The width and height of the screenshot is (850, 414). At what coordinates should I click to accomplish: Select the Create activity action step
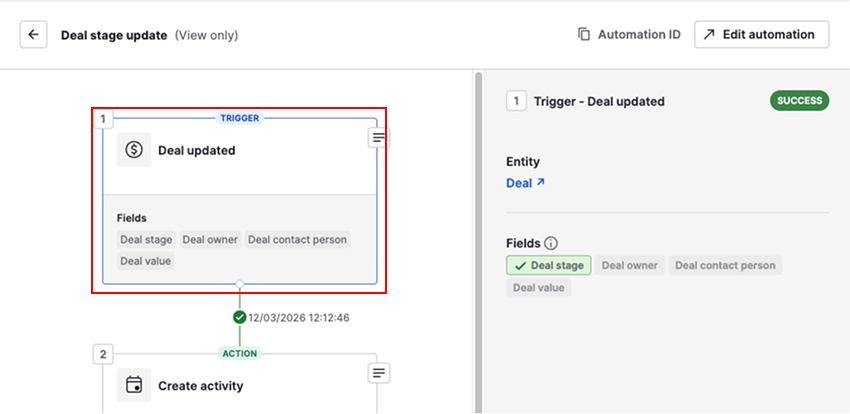(x=200, y=385)
